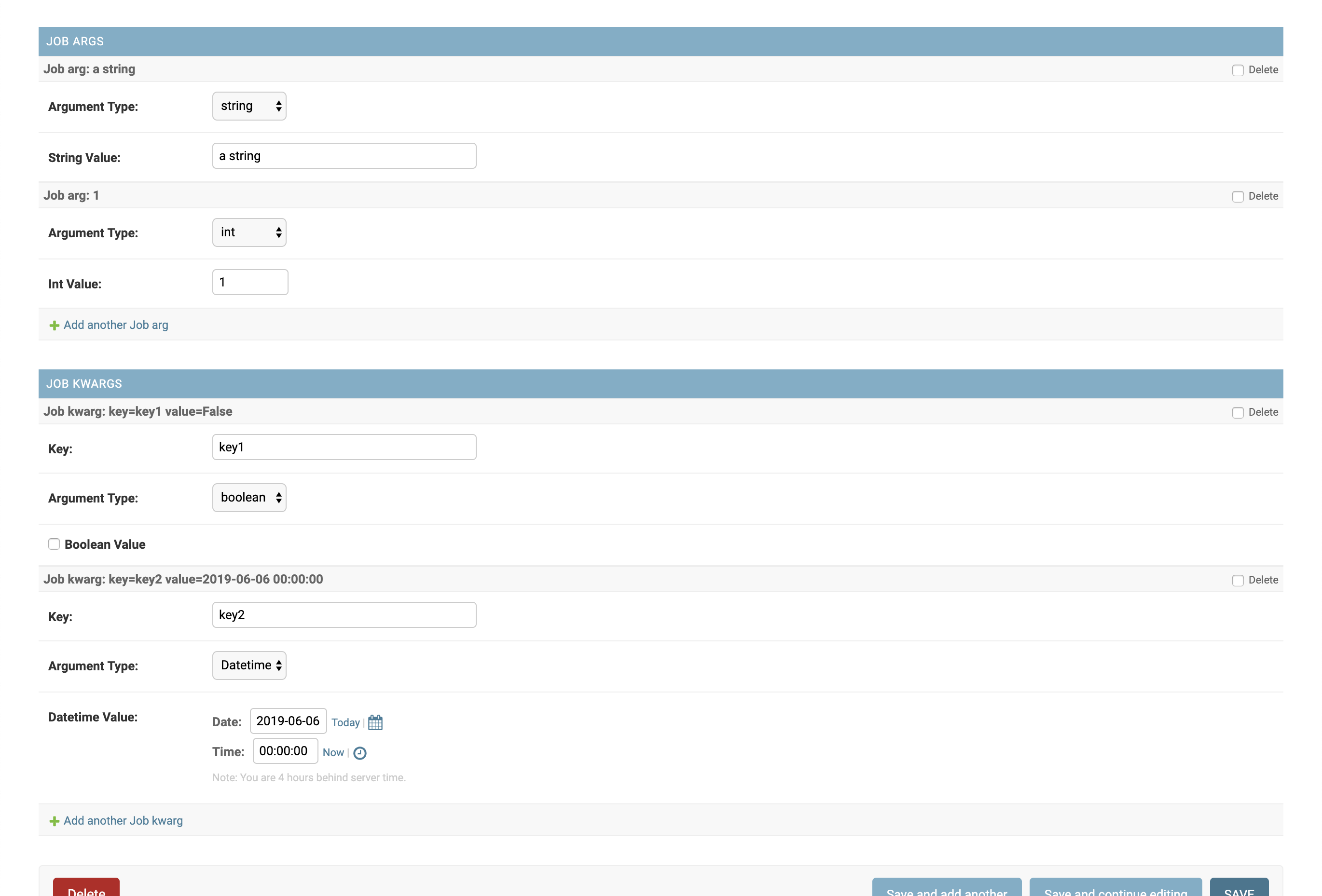Expand the Datetime Argument Type dropdown
The image size is (1322, 896).
point(249,665)
